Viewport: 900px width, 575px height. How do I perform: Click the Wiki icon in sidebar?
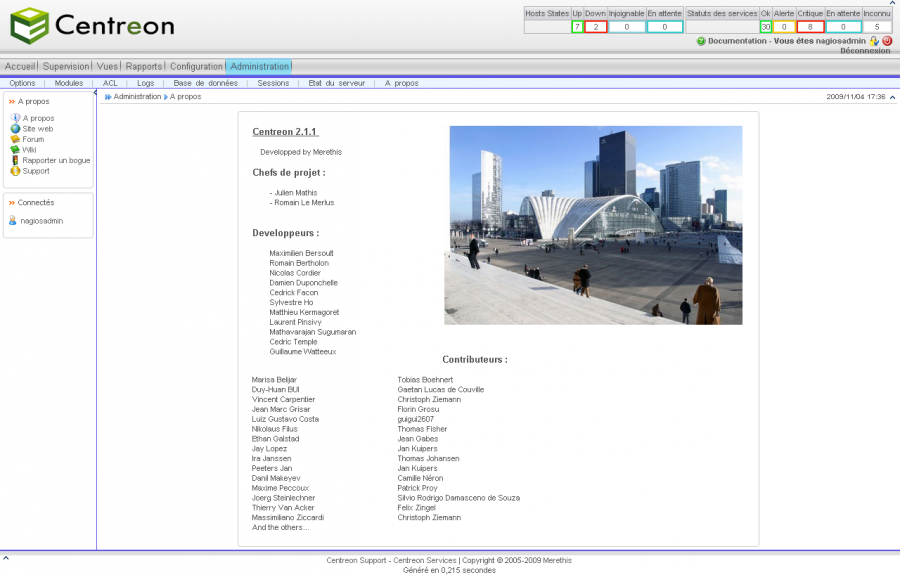tap(15, 150)
